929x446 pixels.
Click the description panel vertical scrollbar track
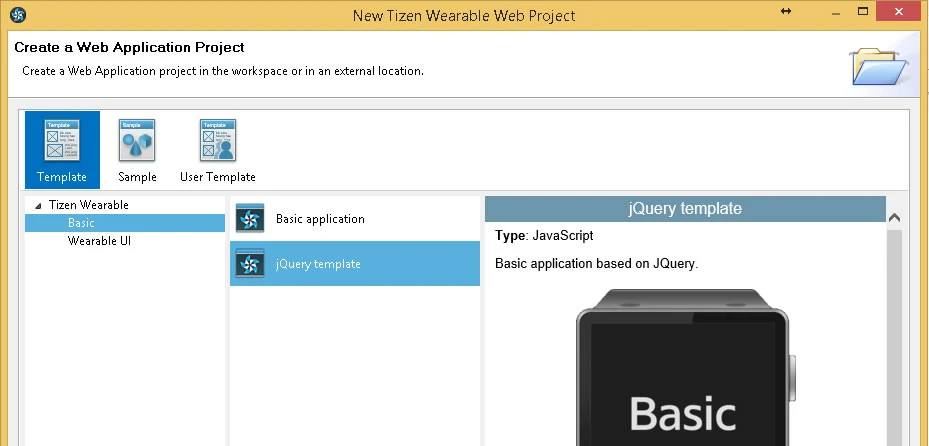click(x=895, y=338)
